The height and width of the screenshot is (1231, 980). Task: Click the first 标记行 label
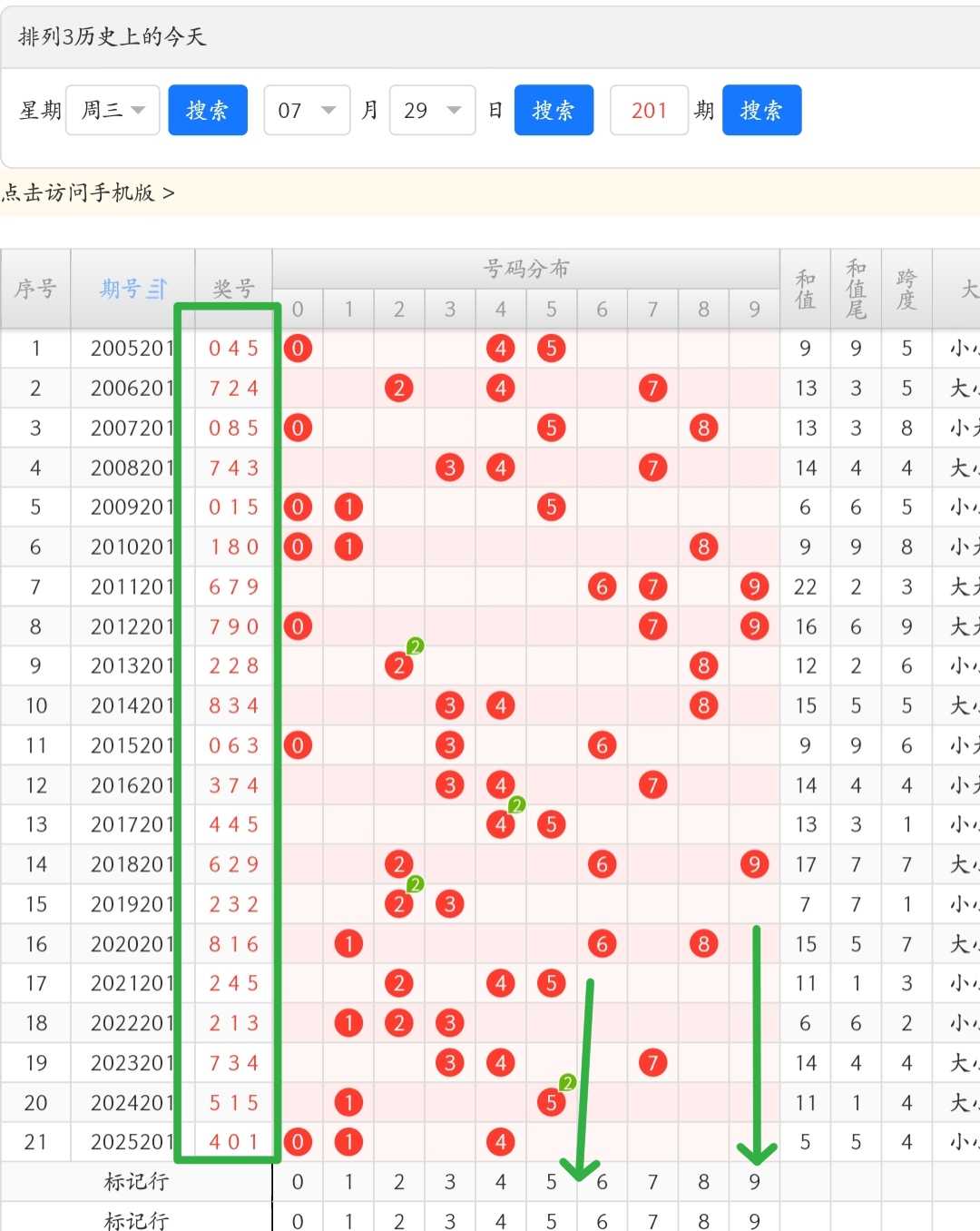pos(136,1182)
